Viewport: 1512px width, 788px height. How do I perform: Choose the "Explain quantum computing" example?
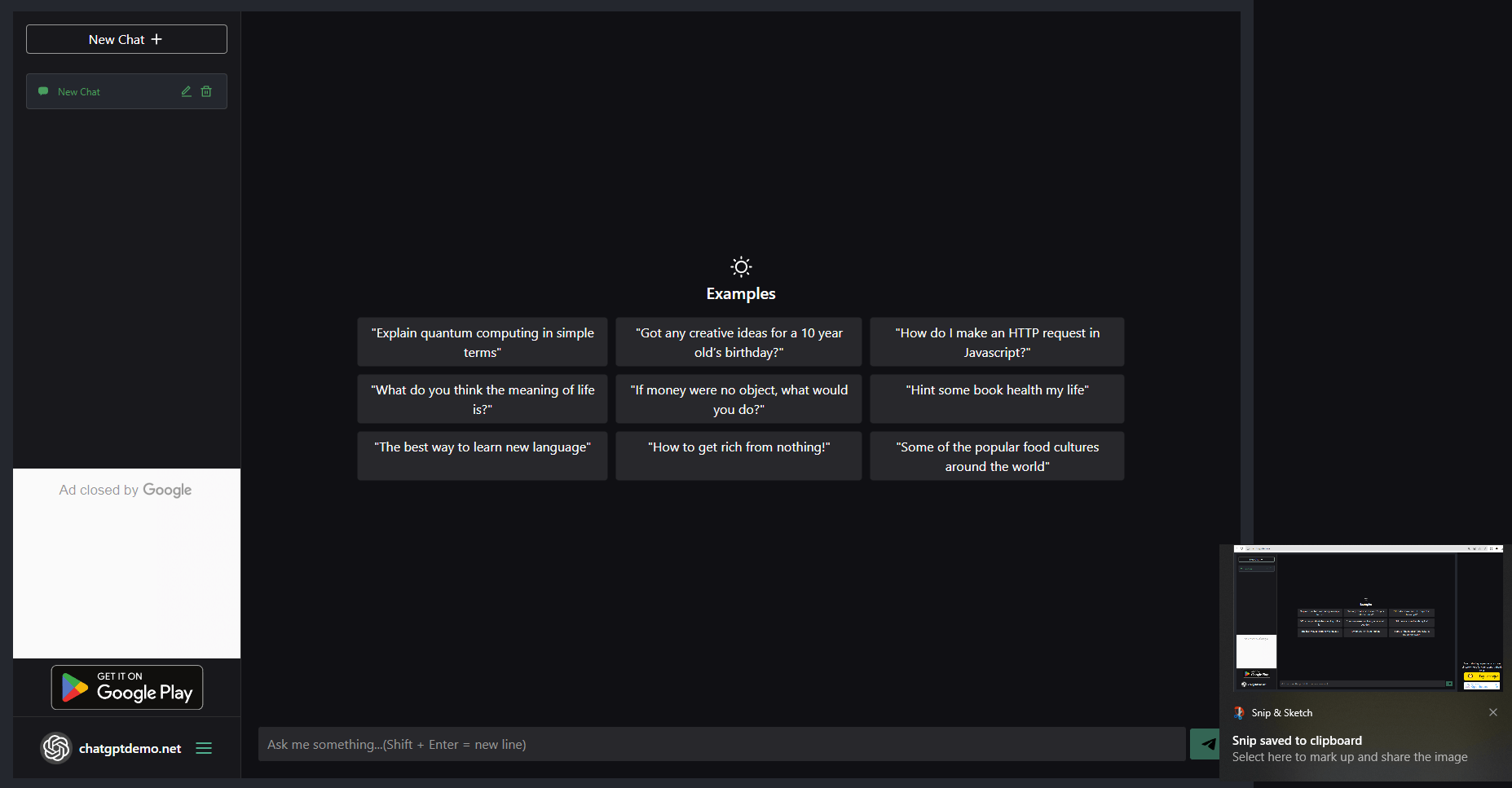pyautogui.click(x=483, y=342)
